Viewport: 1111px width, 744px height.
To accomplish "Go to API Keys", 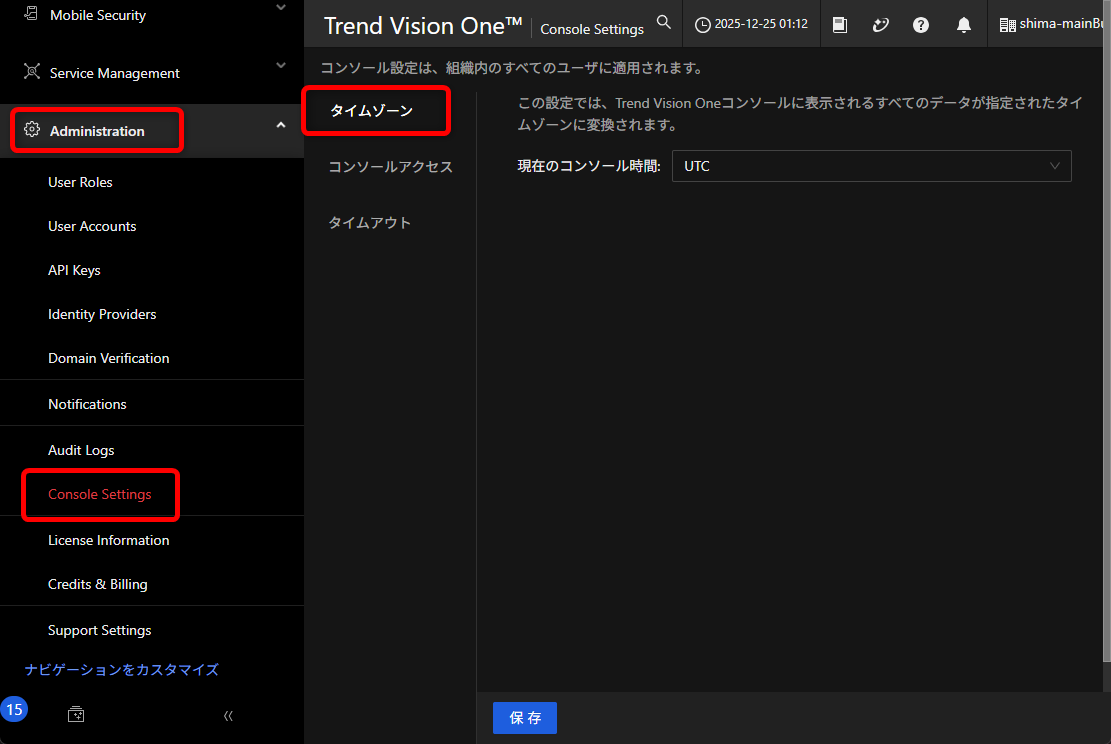I will pyautogui.click(x=74, y=270).
